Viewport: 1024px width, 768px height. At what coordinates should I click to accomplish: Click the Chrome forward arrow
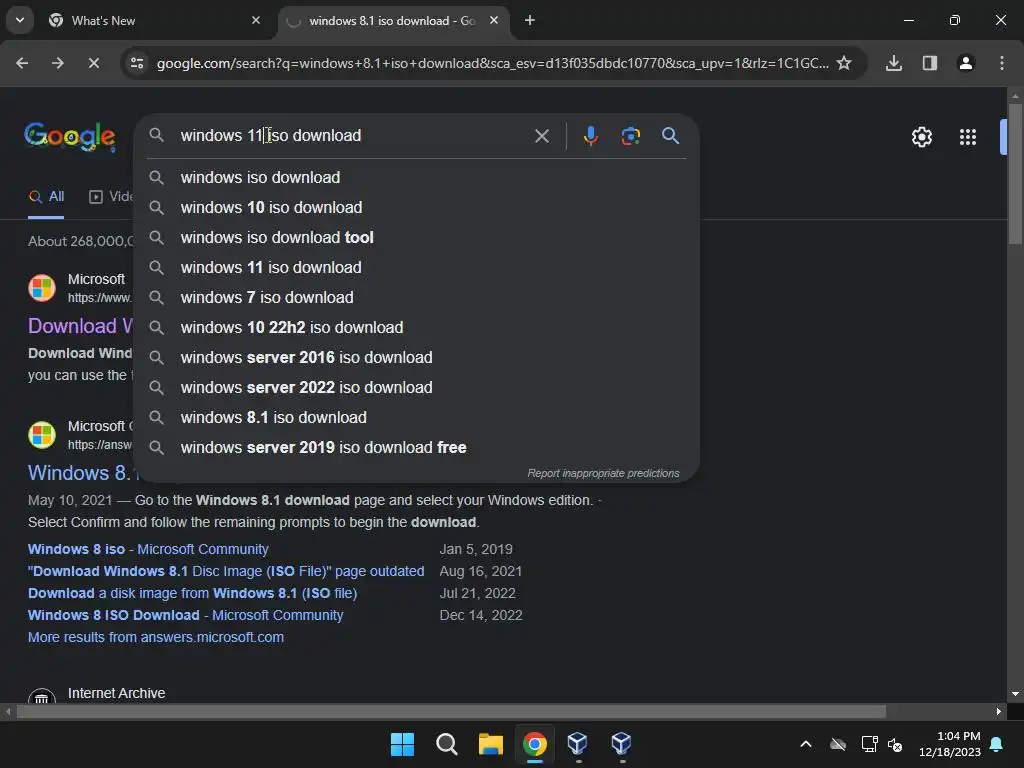pos(58,63)
